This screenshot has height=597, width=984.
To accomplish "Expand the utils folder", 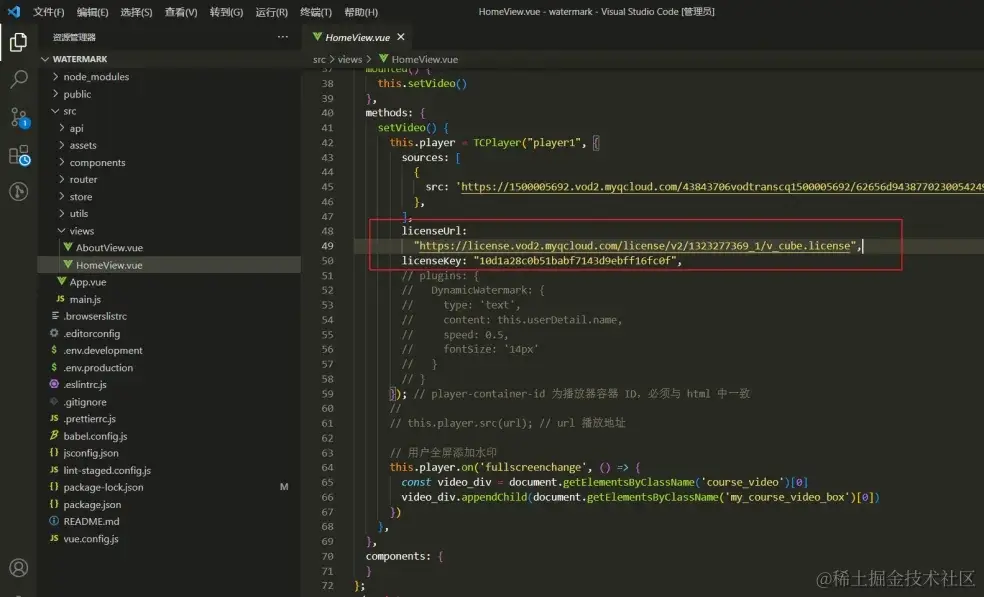I will pos(62,213).
